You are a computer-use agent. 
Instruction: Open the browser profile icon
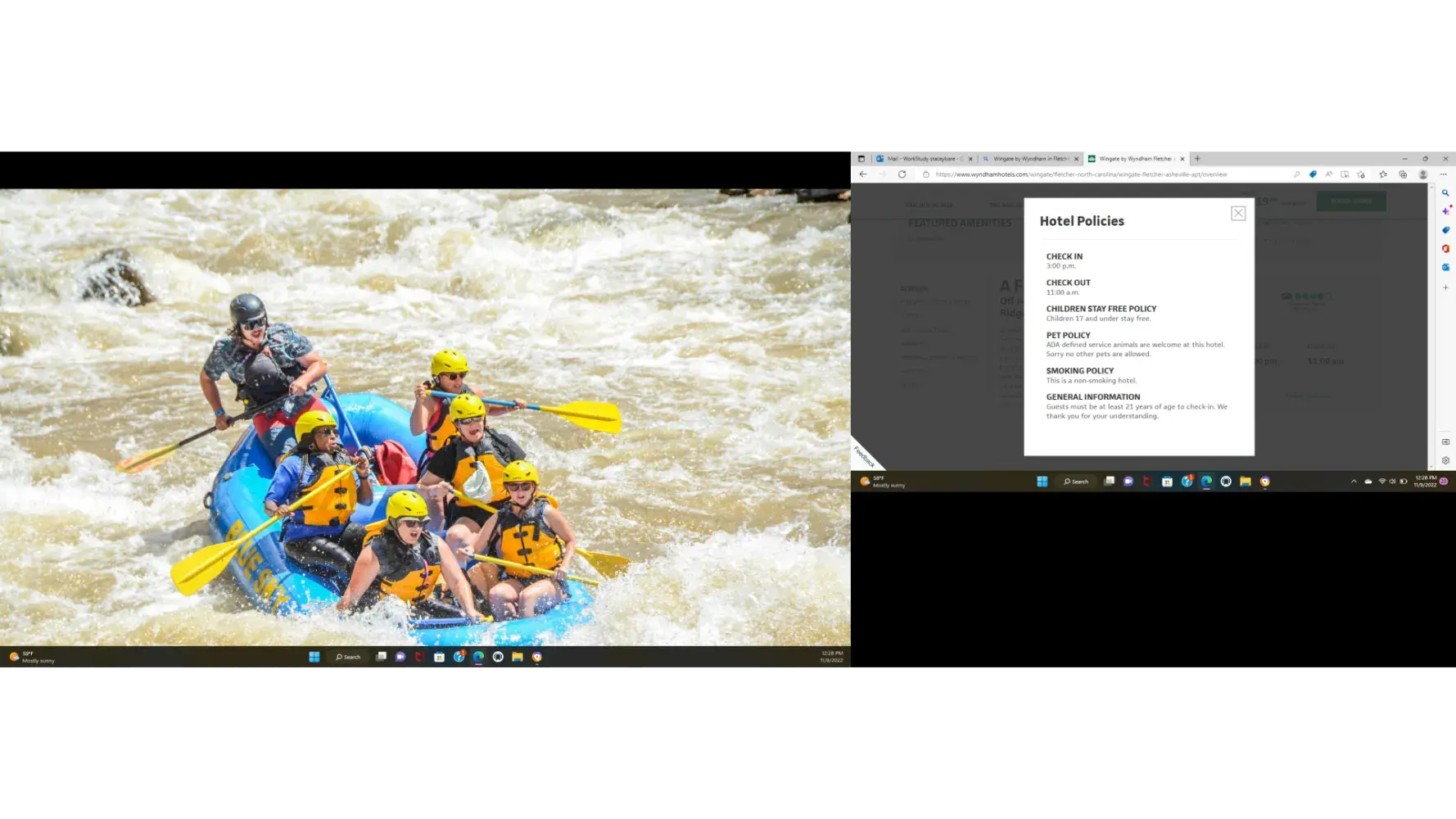1423,174
